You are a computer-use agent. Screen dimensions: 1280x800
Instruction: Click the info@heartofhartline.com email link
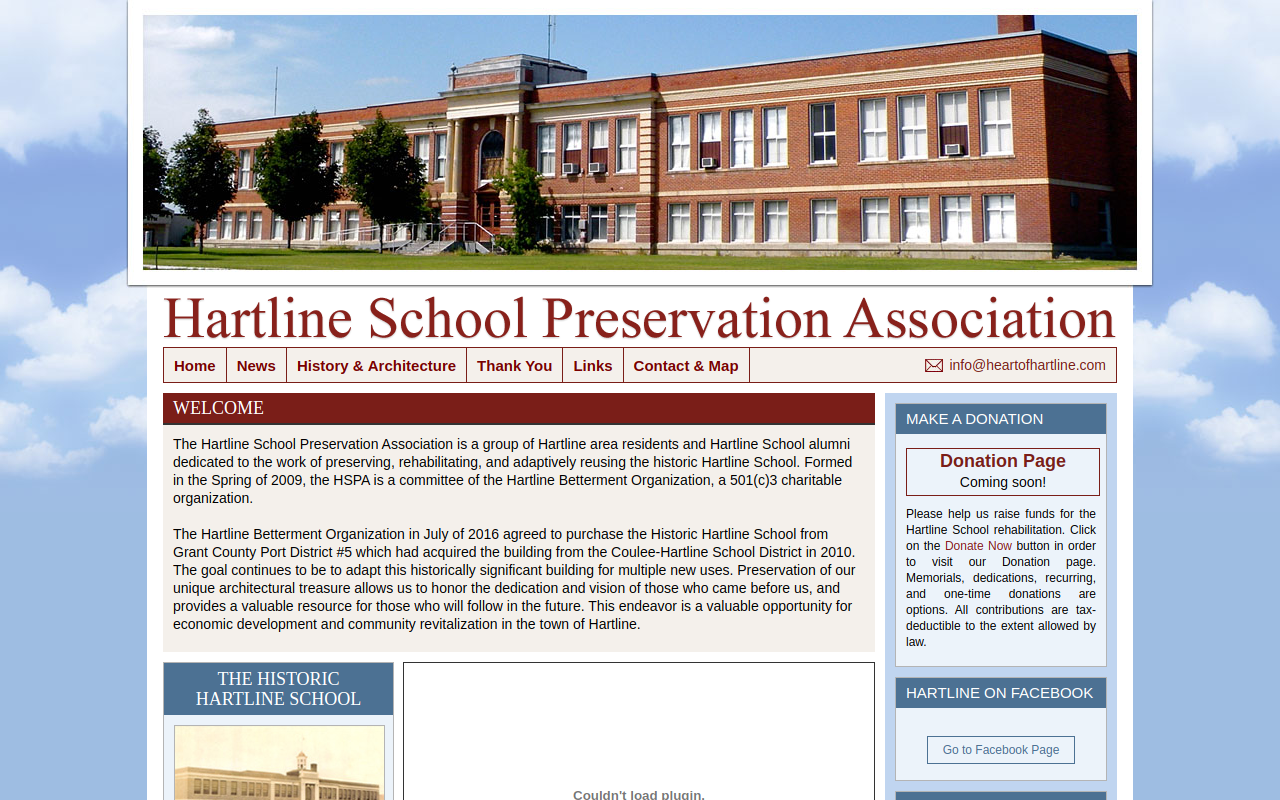click(x=1027, y=365)
